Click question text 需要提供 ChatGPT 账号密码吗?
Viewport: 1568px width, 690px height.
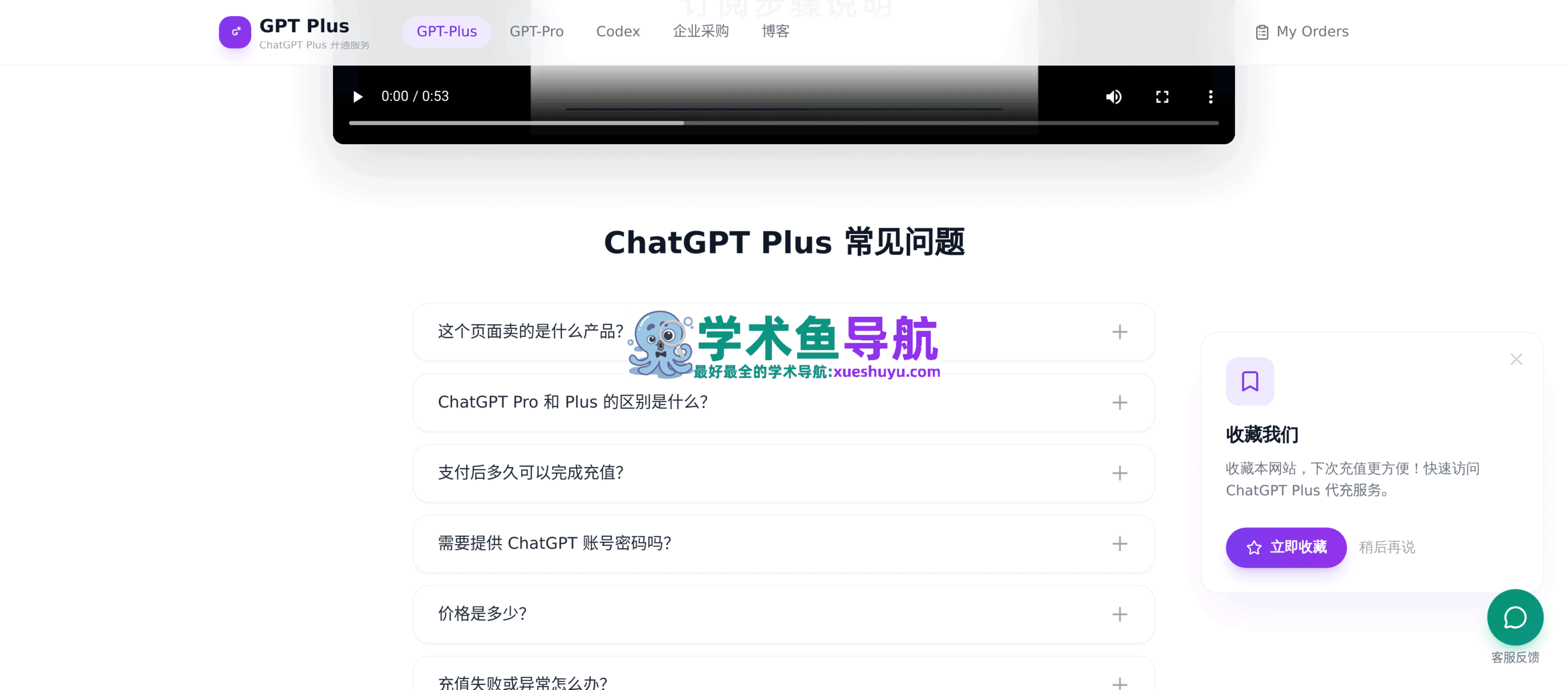(x=554, y=543)
